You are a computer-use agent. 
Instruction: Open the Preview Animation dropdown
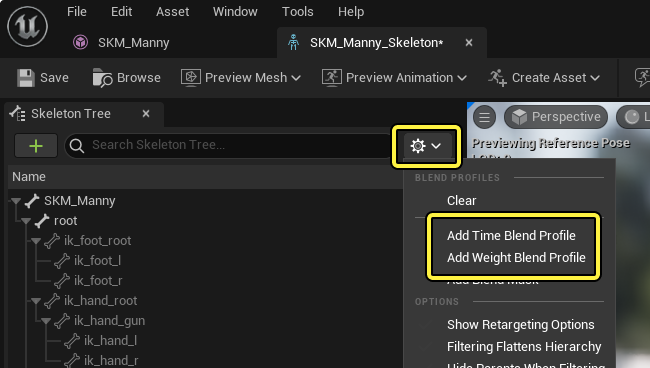tap(394, 77)
